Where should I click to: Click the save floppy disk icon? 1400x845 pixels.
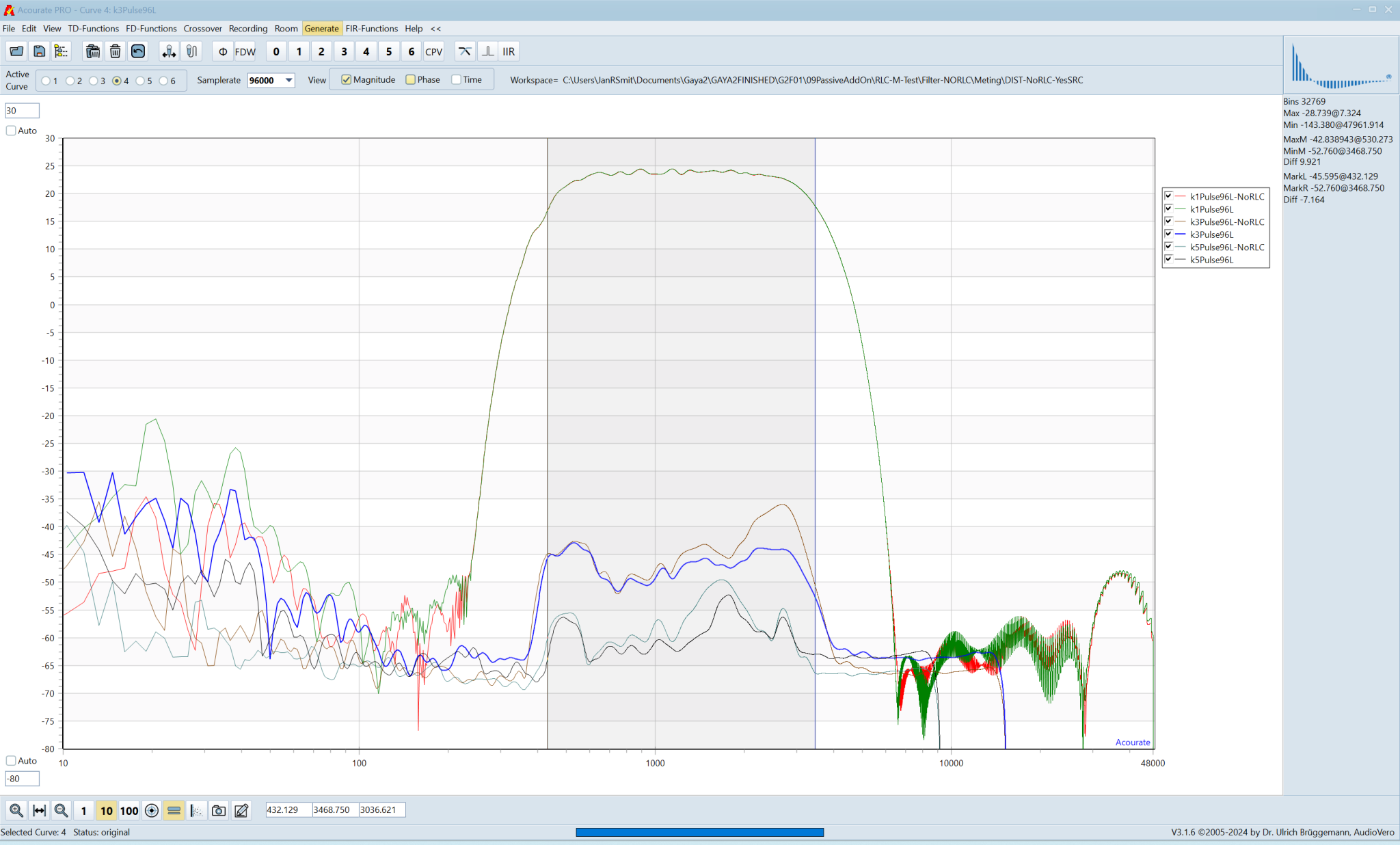tap(39, 51)
